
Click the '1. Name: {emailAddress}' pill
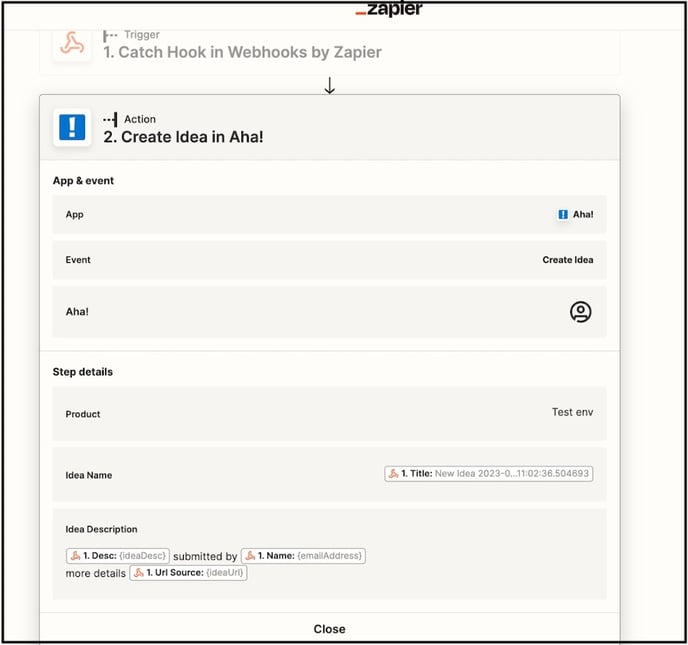(303, 556)
